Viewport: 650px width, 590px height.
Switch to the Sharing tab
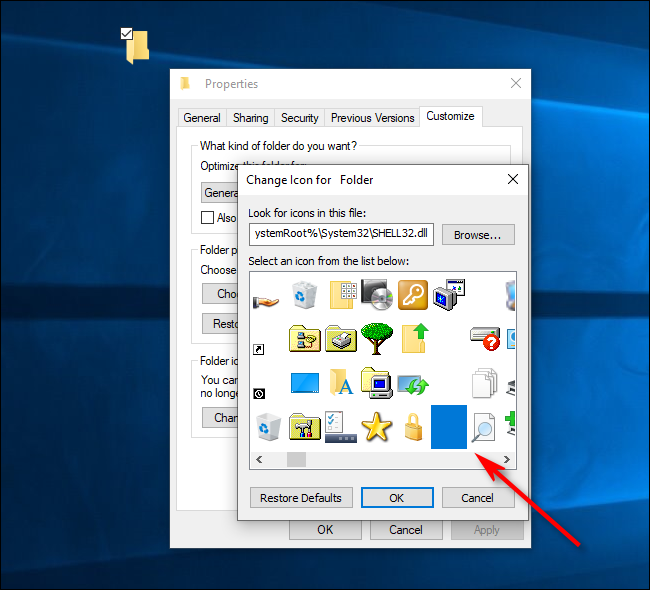[250, 118]
